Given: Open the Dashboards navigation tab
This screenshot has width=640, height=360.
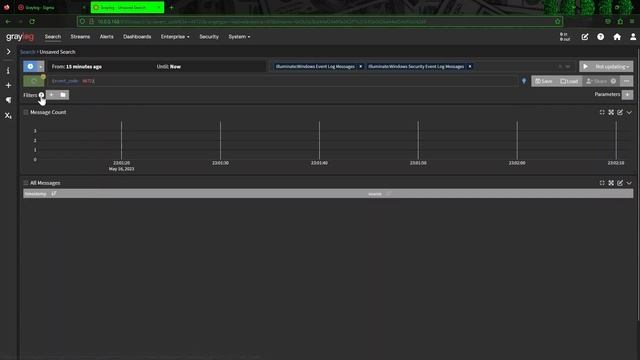Looking at the screenshot, I should tap(137, 37).
